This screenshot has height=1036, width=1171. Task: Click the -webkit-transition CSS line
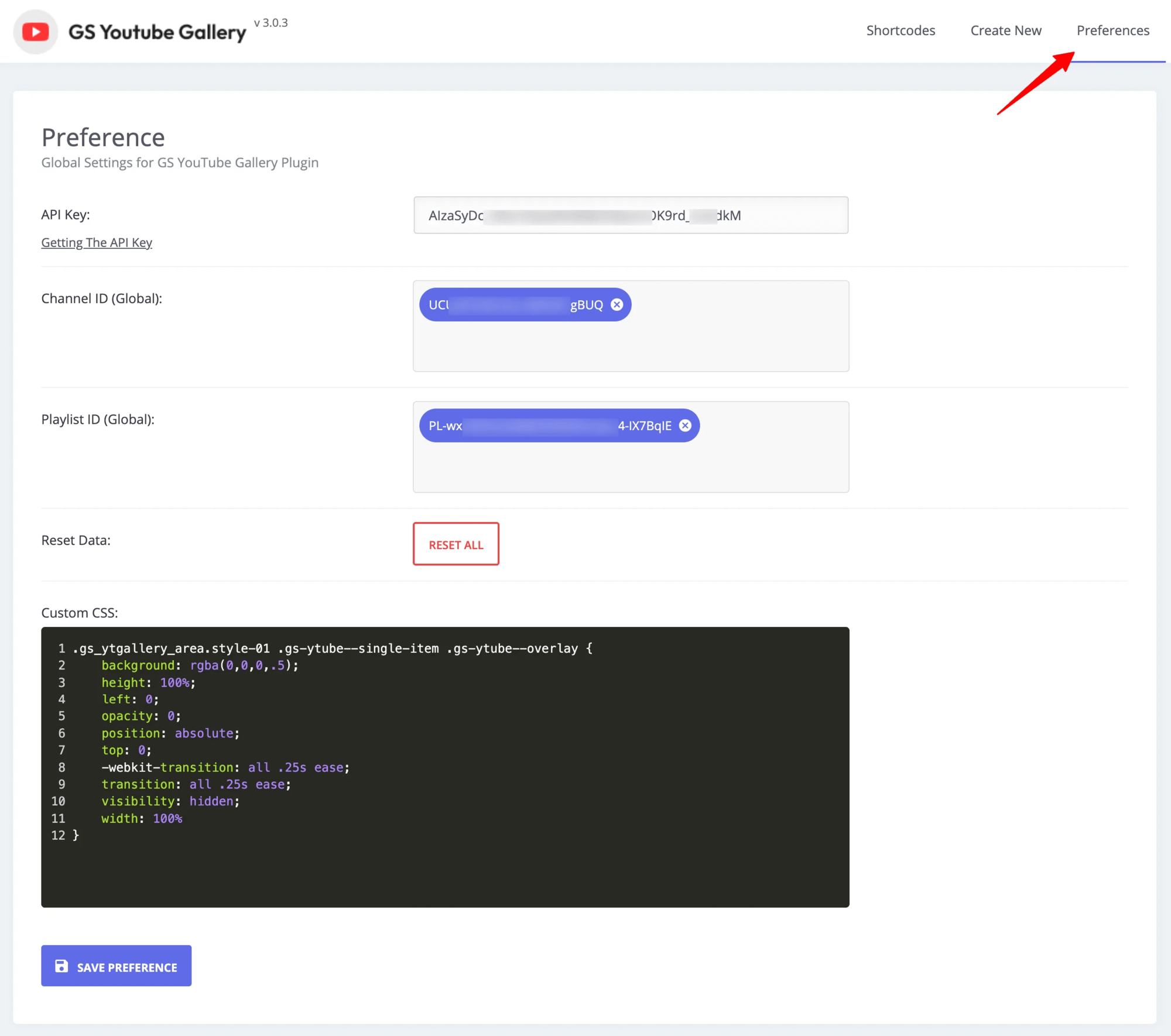point(225,767)
